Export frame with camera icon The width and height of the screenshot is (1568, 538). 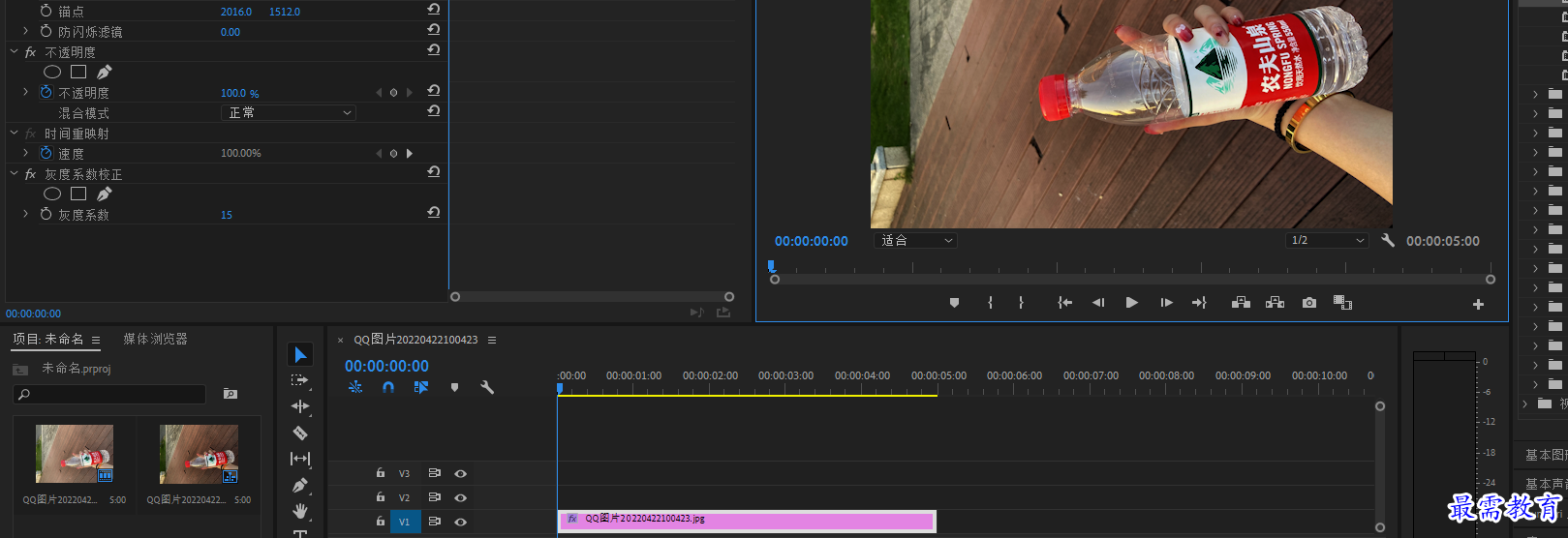coord(1309,303)
